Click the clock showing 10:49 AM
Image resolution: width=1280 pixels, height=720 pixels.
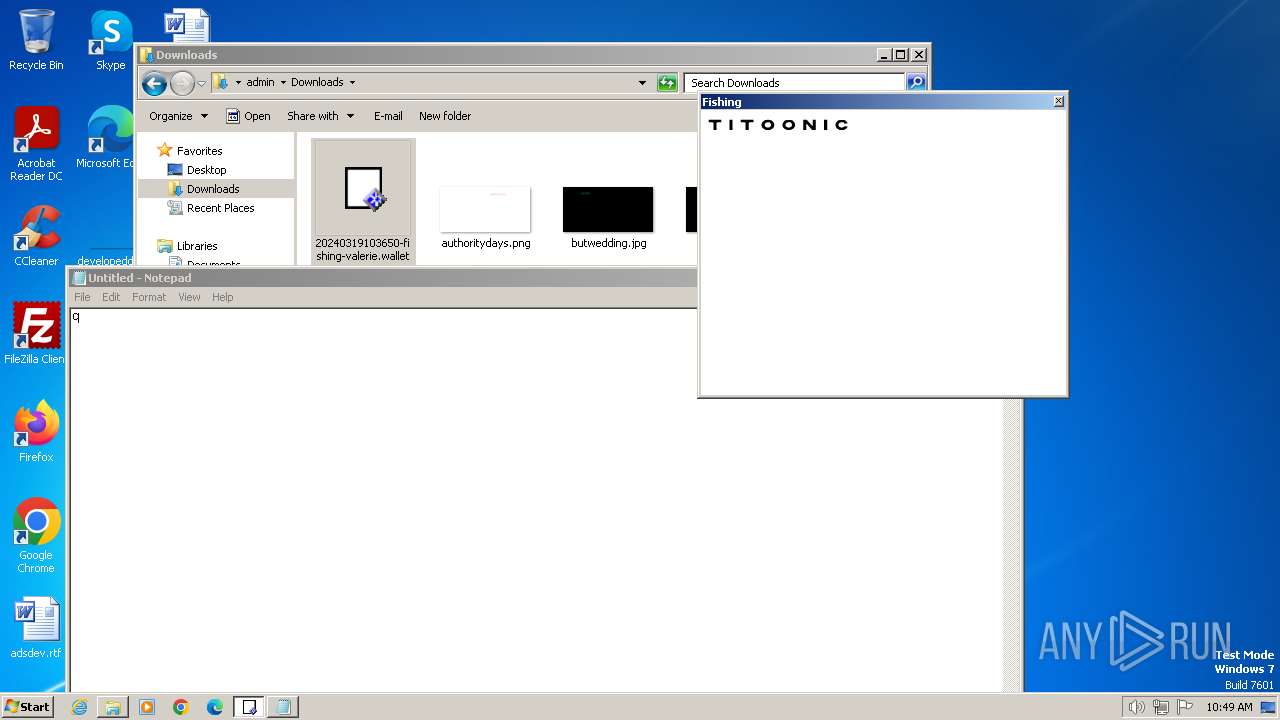(1229, 707)
